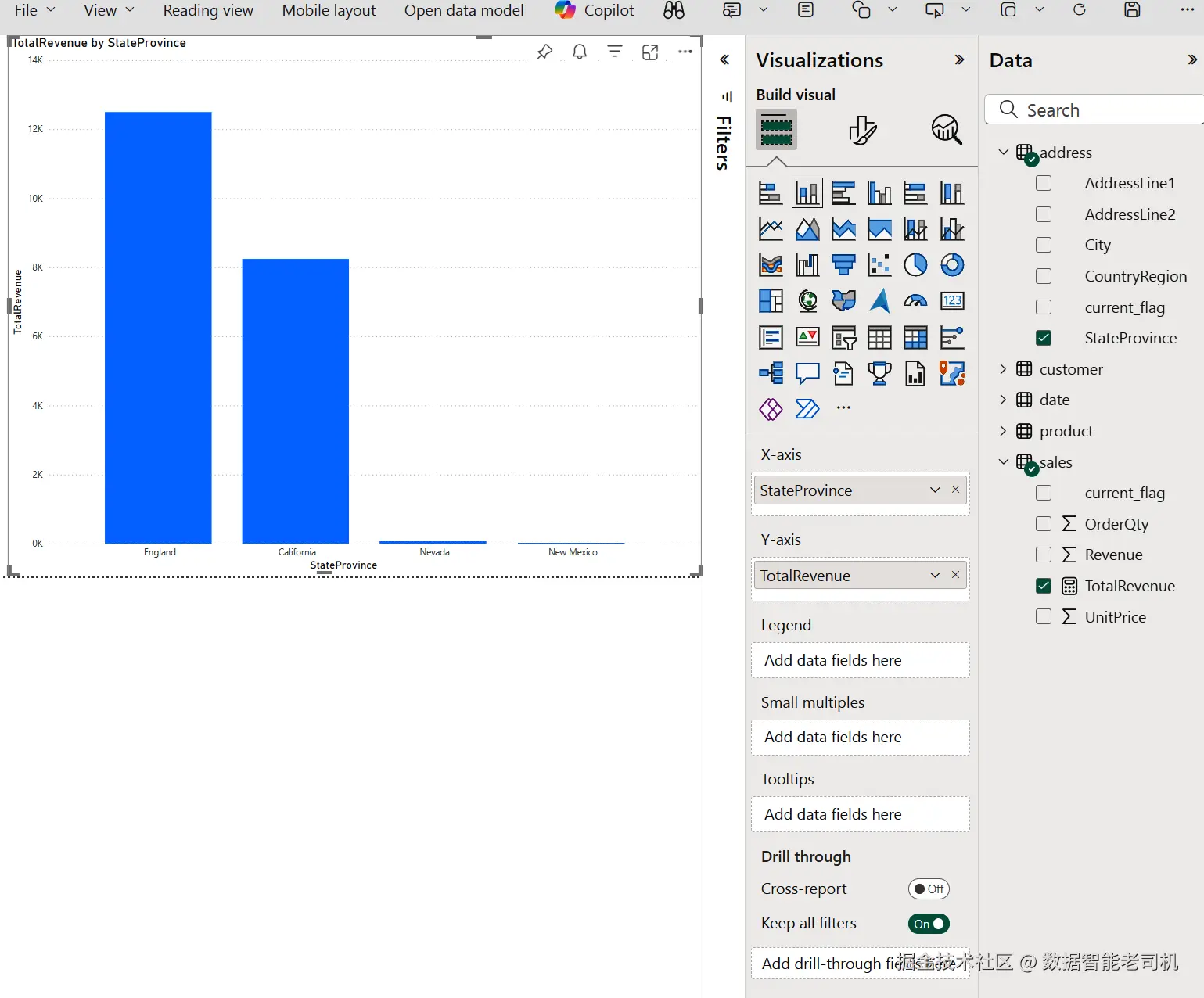Open the TotalRevenue Y-axis field dropdown
This screenshot has height=998, width=1204.
point(934,575)
